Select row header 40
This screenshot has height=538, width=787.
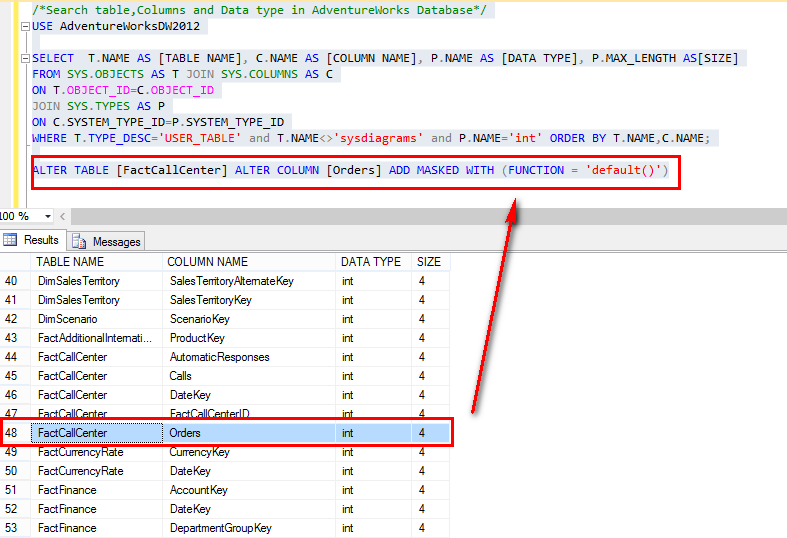(x=15, y=281)
